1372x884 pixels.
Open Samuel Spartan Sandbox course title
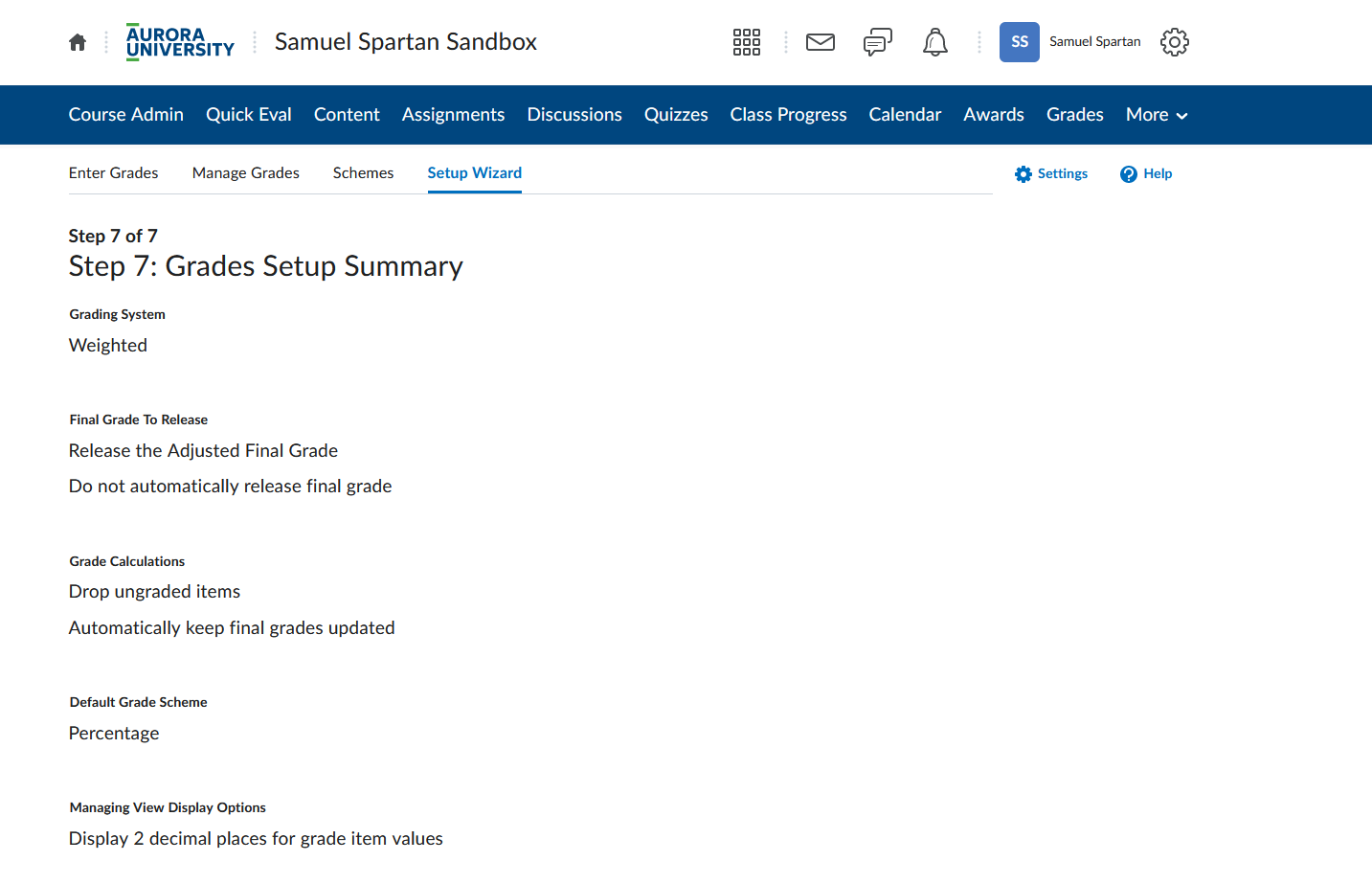(x=406, y=42)
